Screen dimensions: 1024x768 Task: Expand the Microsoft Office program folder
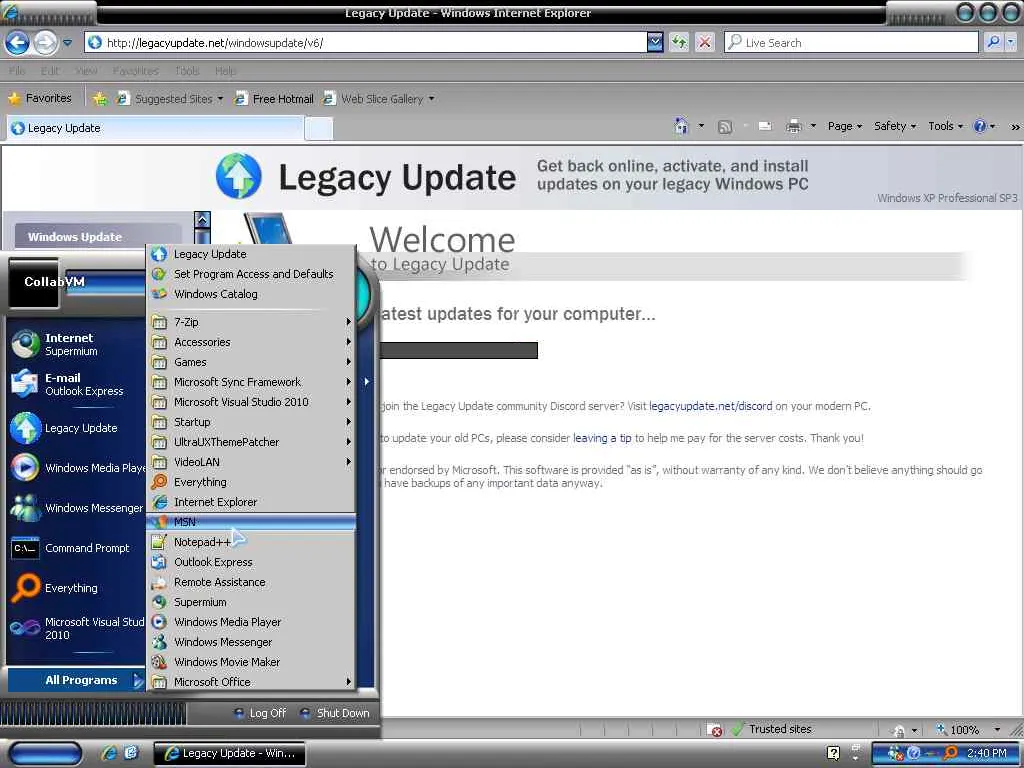pyautogui.click(x=251, y=682)
